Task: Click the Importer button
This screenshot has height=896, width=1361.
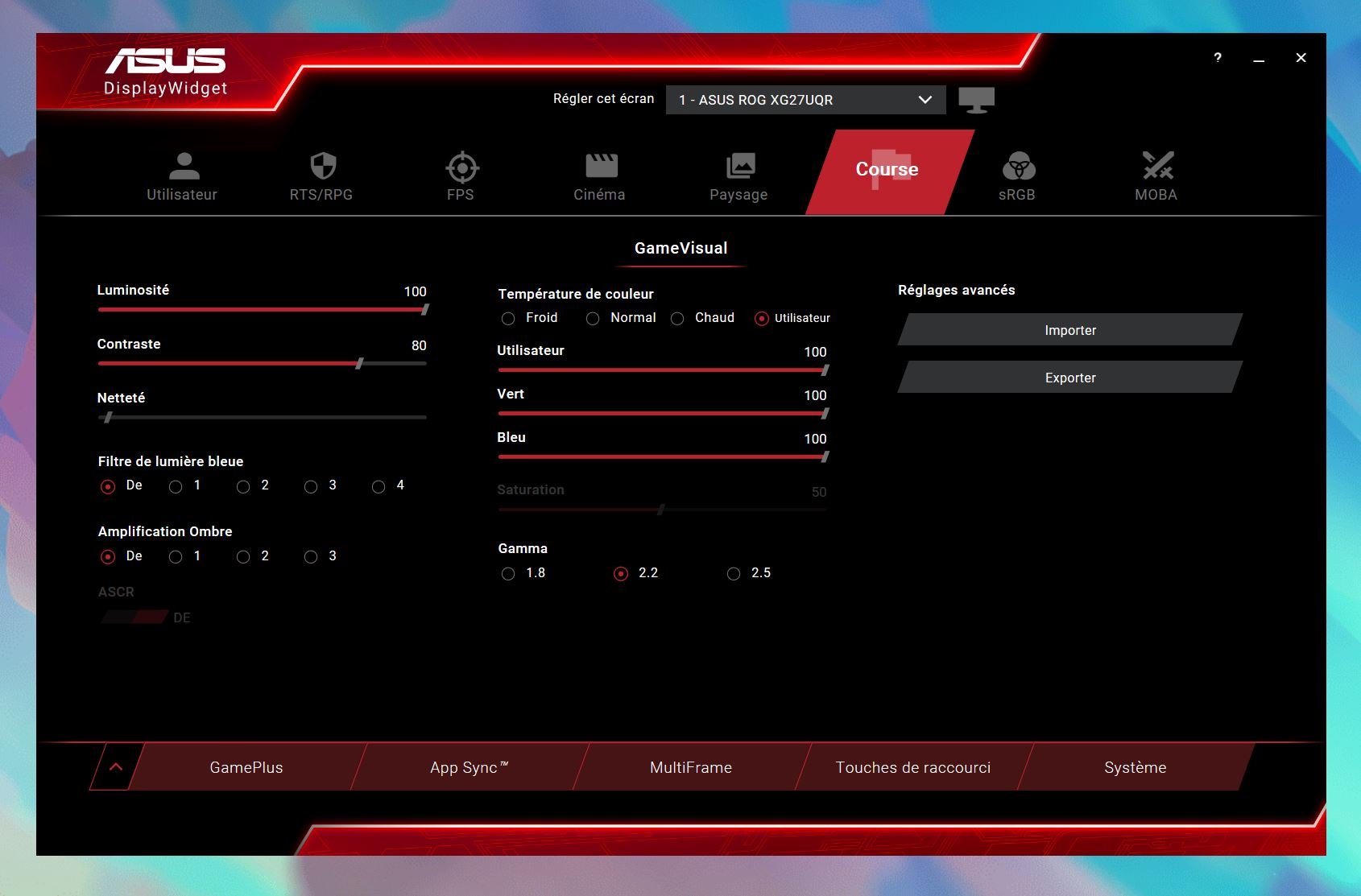Action: pos(1070,330)
